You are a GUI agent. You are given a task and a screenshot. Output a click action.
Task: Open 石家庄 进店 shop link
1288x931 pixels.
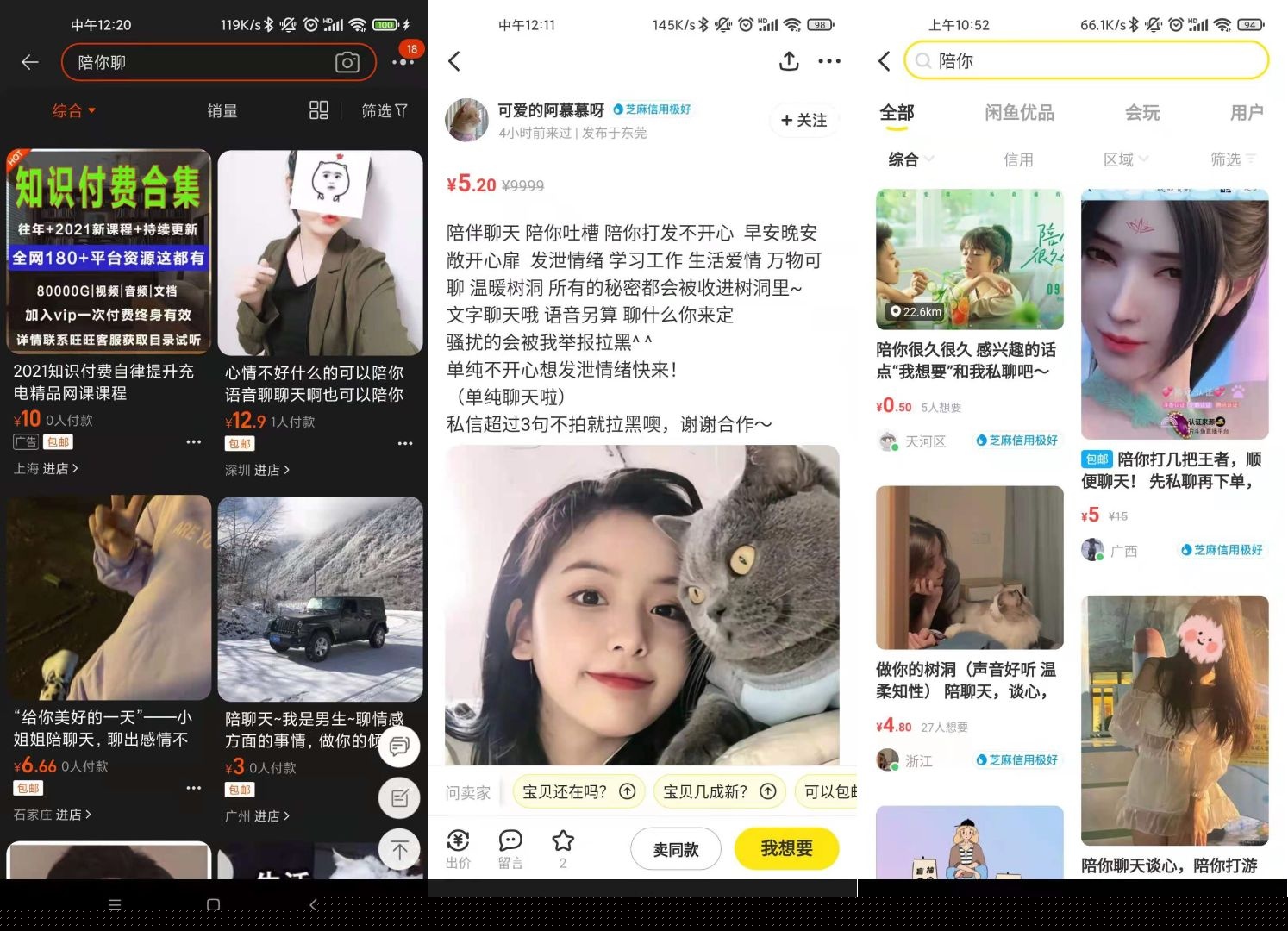(x=53, y=814)
